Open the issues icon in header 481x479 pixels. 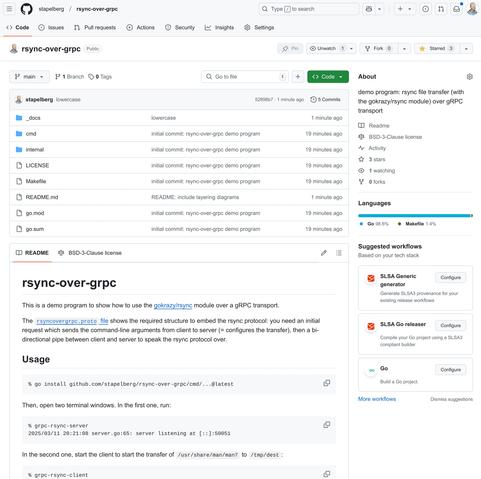[425, 9]
